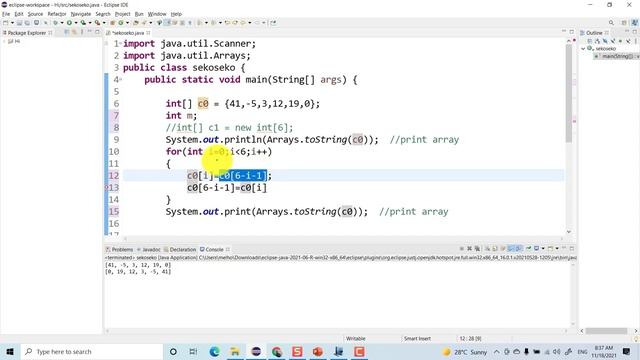The image size is (640, 360).
Task: Open the File menu
Action: point(6,14)
